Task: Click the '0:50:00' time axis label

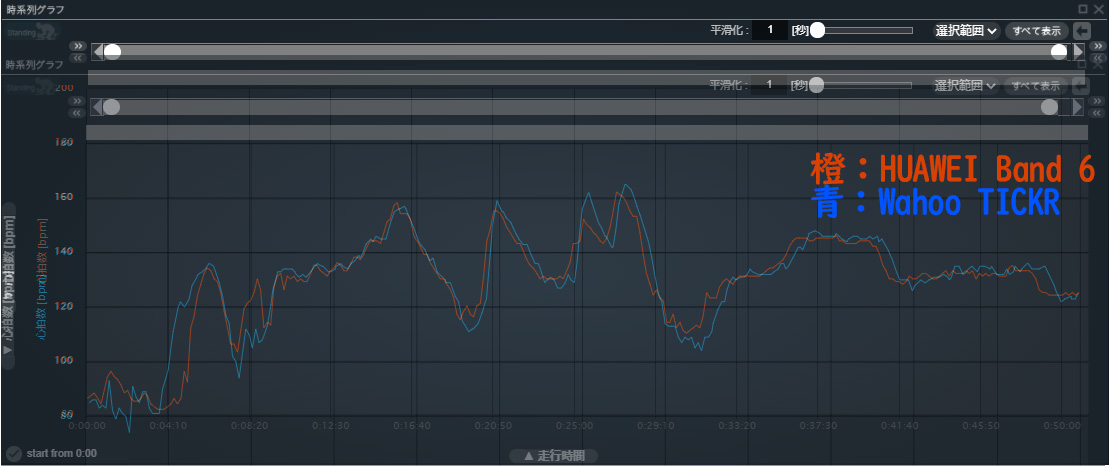Action: 1063,426
